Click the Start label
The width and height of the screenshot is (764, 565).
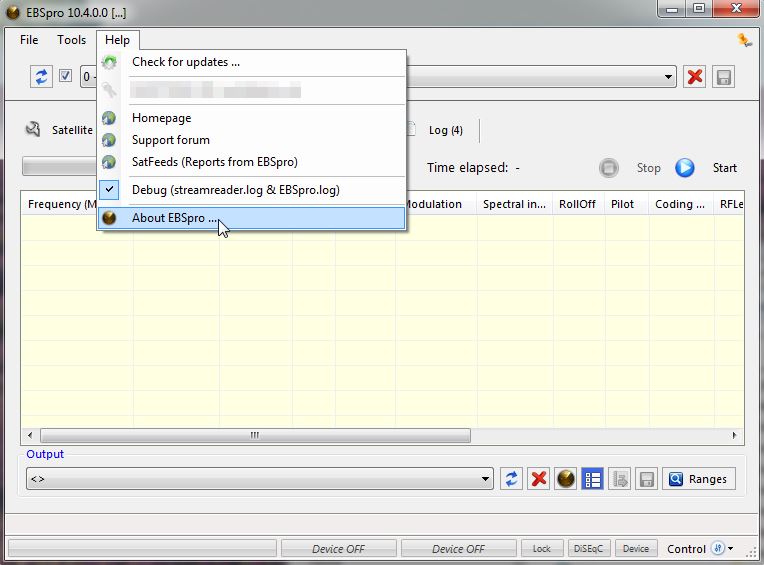click(x=725, y=168)
